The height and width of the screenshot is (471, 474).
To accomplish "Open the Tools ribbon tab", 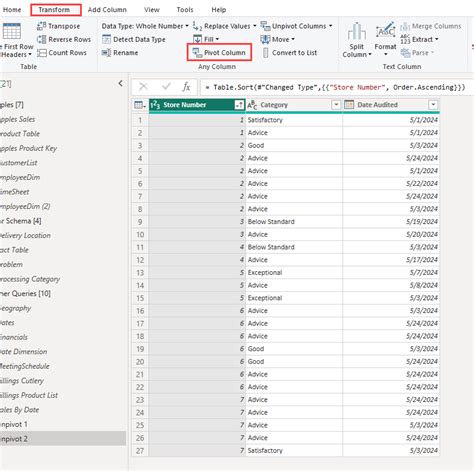I will tap(185, 10).
